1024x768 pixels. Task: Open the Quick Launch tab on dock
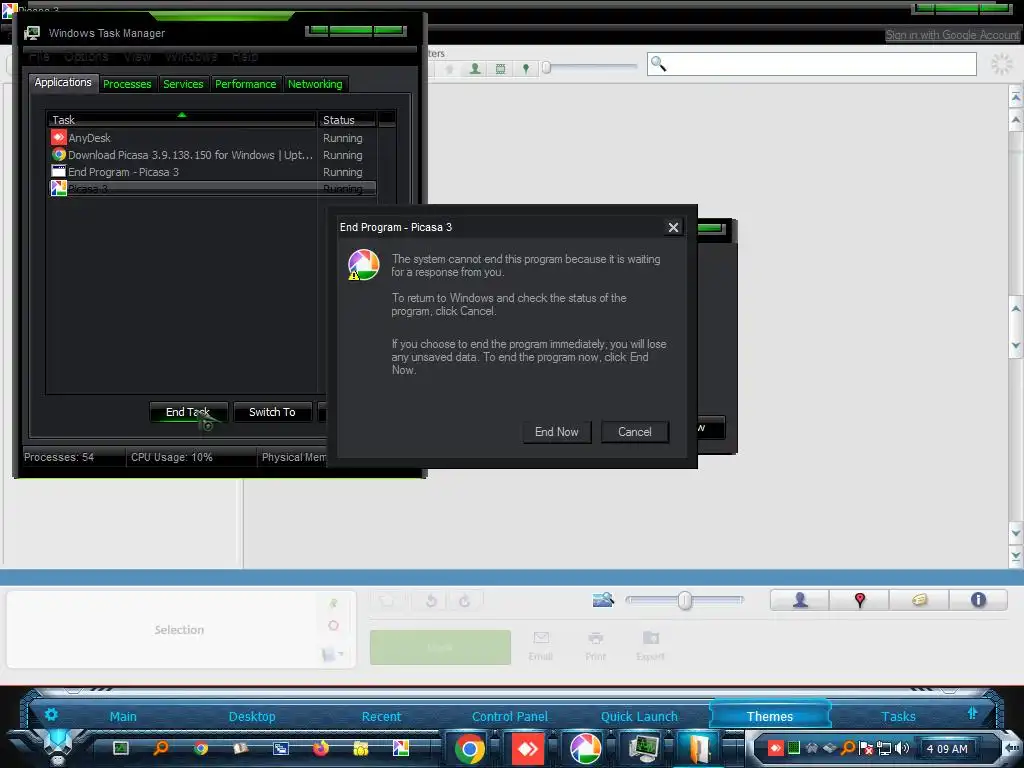pos(639,716)
